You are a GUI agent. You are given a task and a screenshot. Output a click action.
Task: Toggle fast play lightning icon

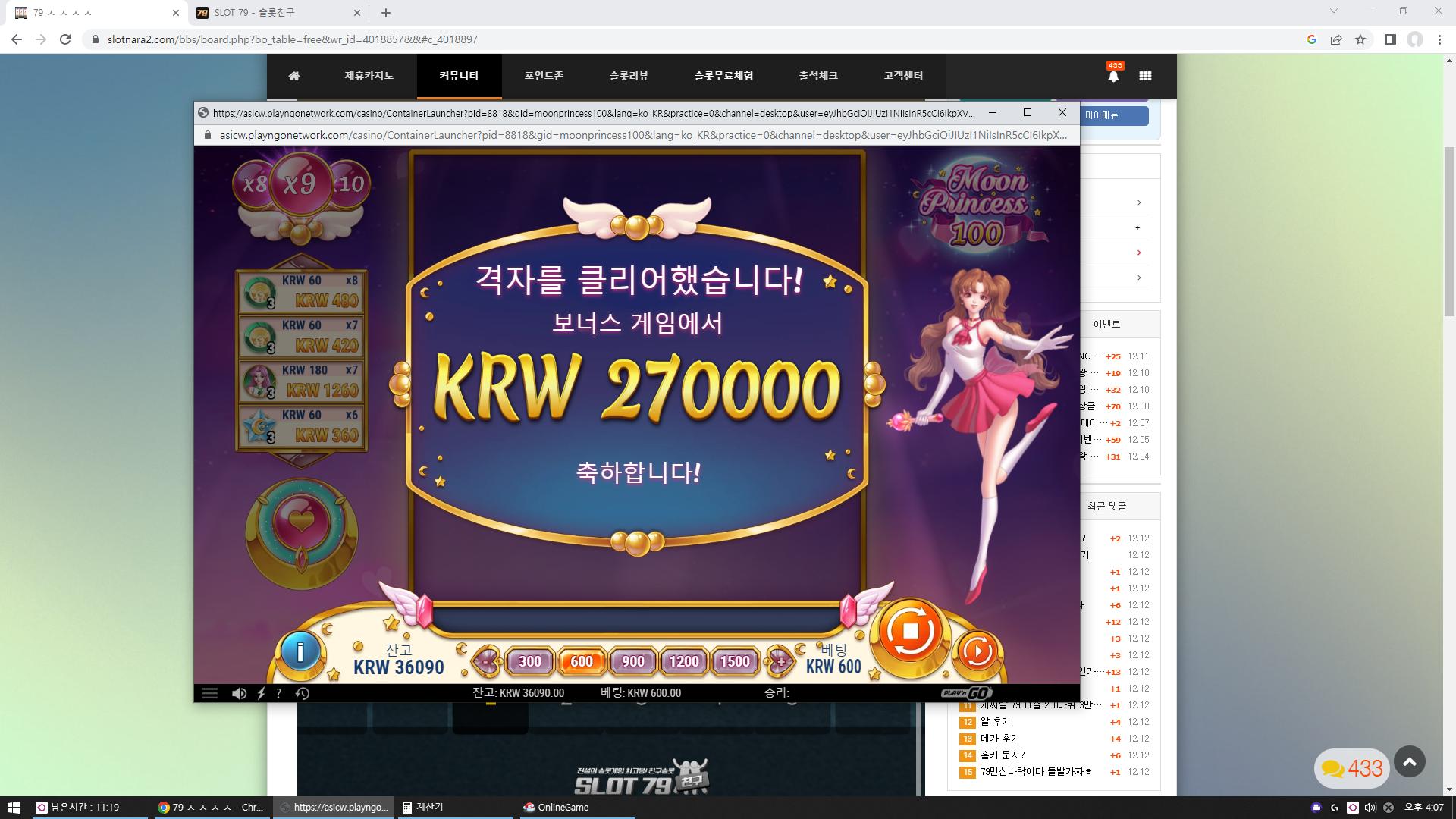click(261, 693)
